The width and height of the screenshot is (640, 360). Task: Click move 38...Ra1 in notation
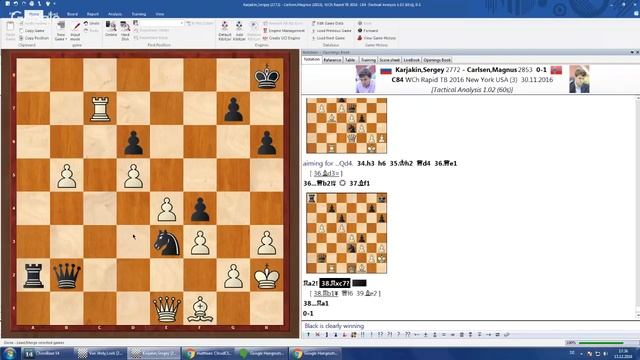pyautogui.click(x=316, y=303)
